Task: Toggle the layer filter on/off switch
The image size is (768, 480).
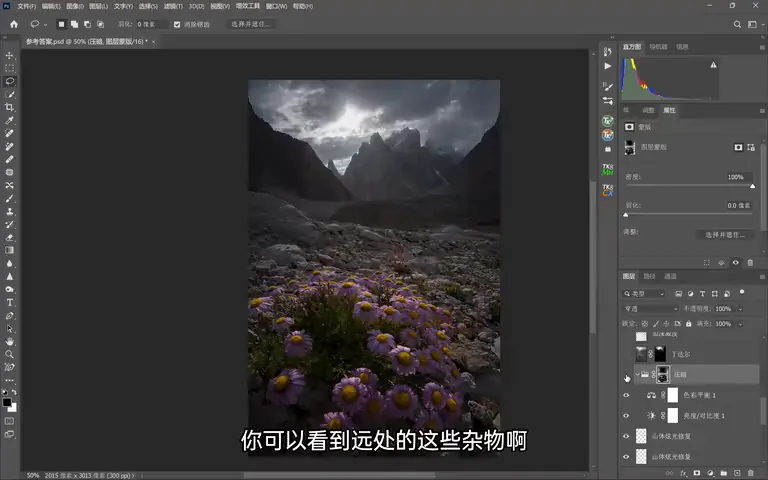Action: point(742,292)
